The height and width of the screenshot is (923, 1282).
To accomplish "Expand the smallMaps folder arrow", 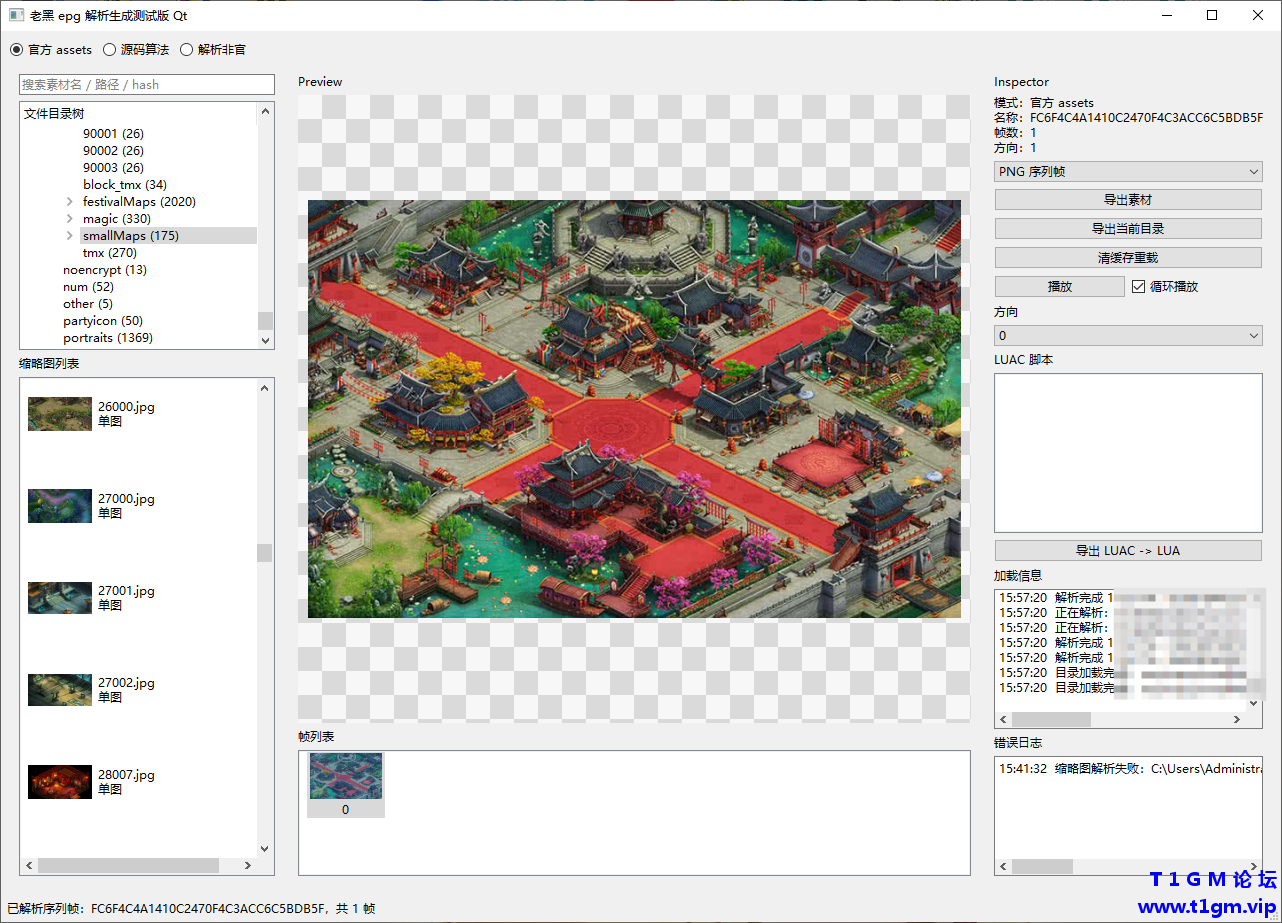I will pos(69,236).
